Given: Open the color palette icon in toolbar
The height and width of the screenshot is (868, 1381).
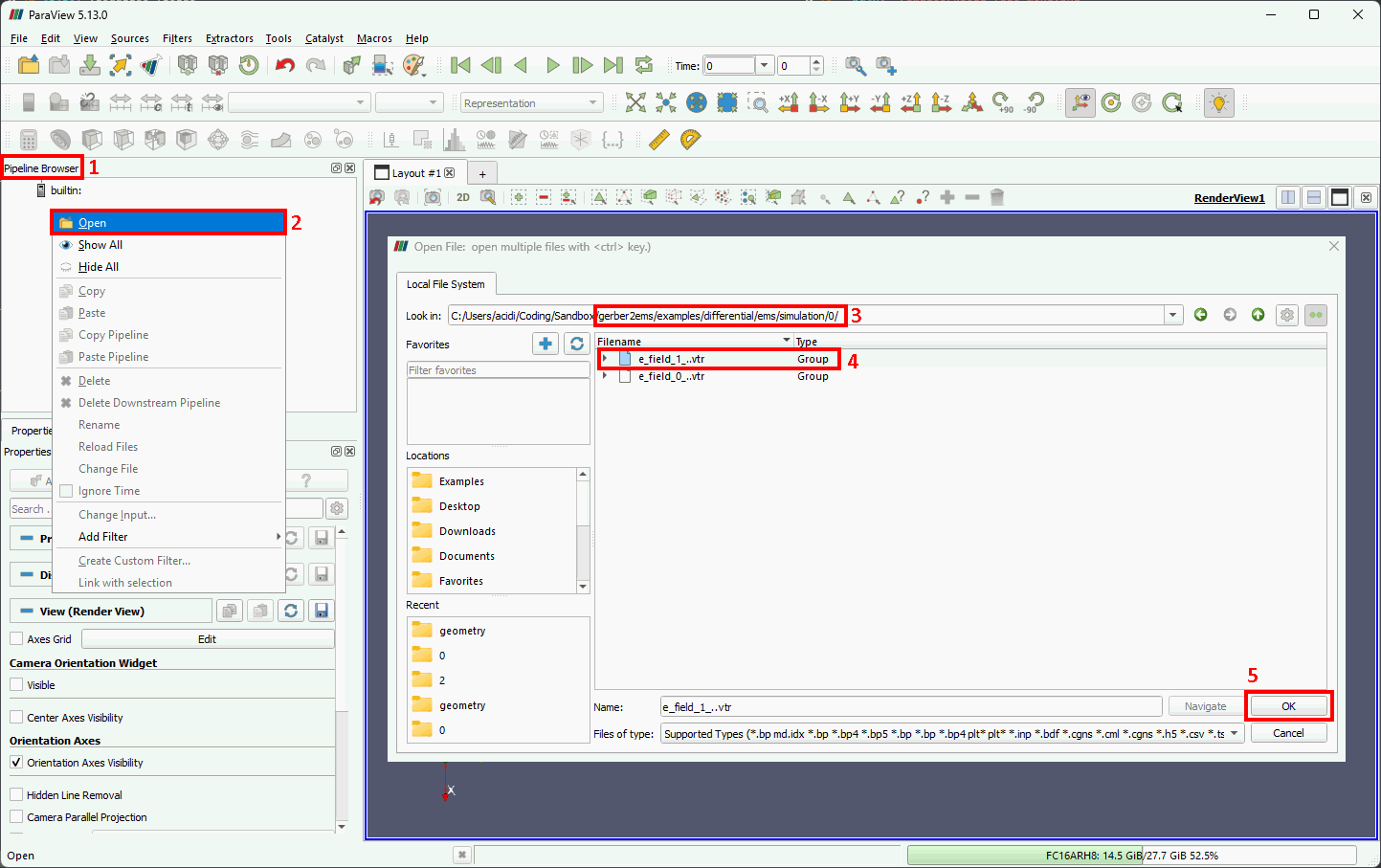Looking at the screenshot, I should point(413,65).
